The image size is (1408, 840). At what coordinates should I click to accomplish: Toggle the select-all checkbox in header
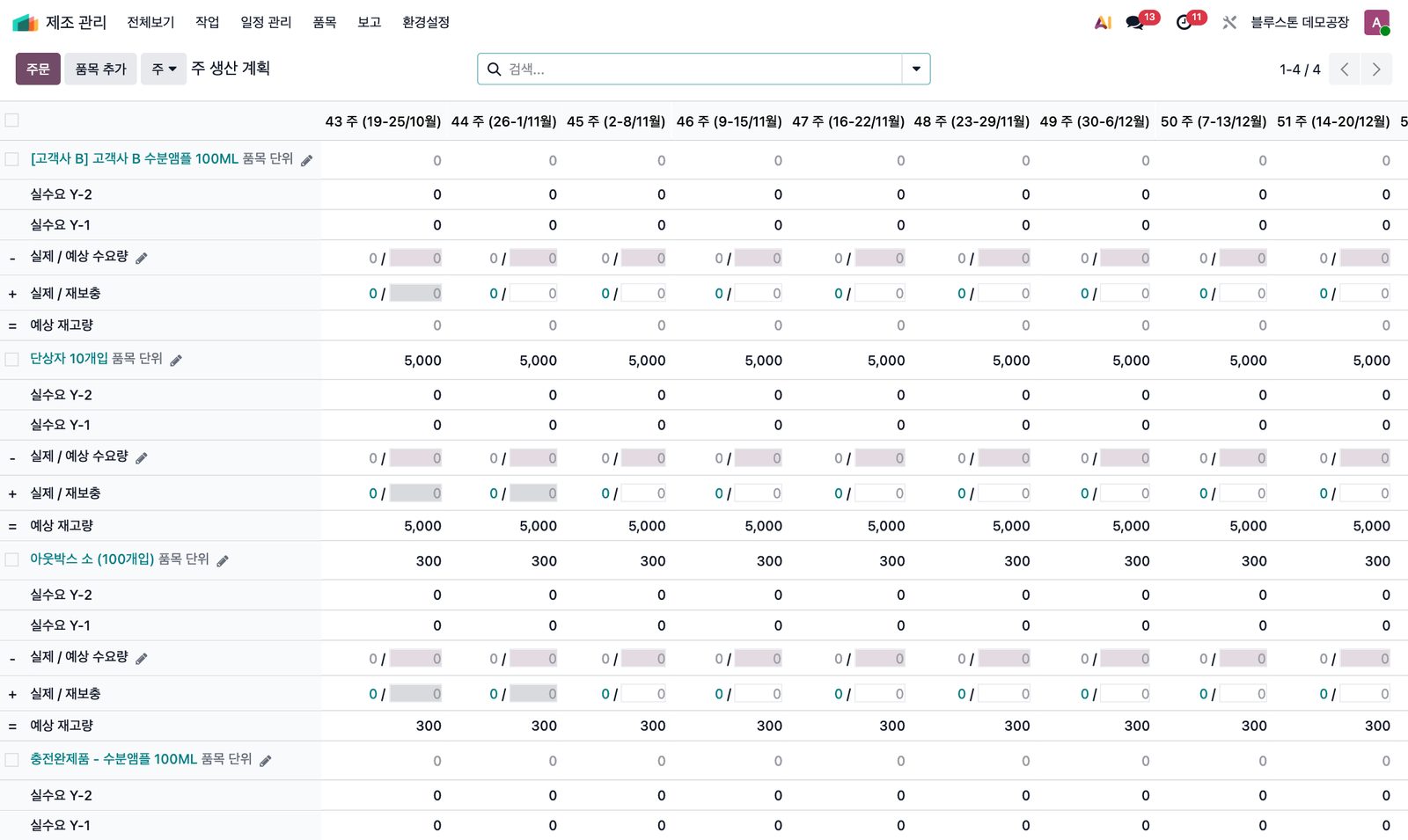coord(12,121)
